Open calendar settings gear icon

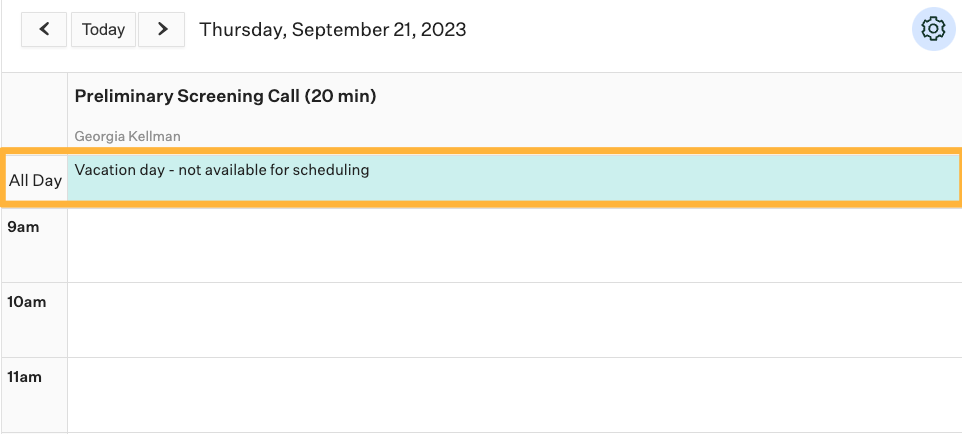(933, 29)
